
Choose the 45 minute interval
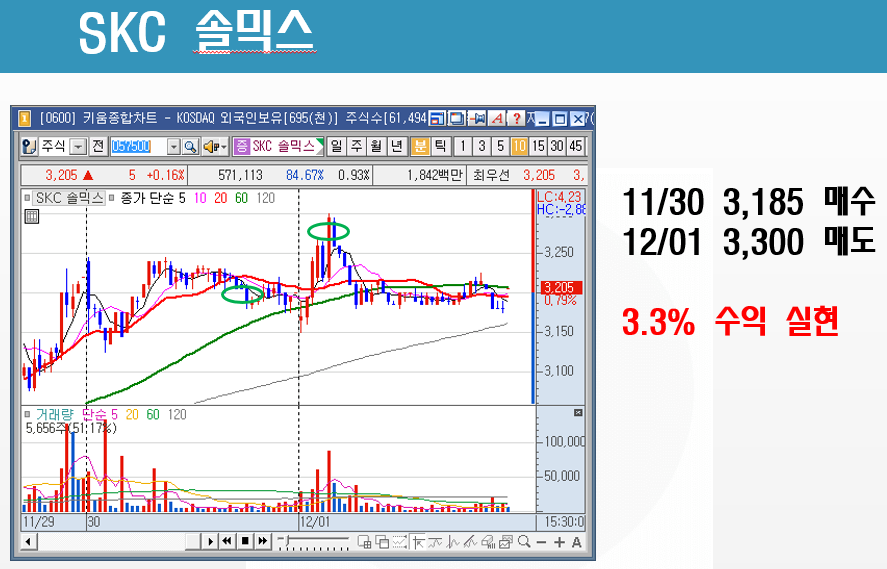pyautogui.click(x=575, y=147)
